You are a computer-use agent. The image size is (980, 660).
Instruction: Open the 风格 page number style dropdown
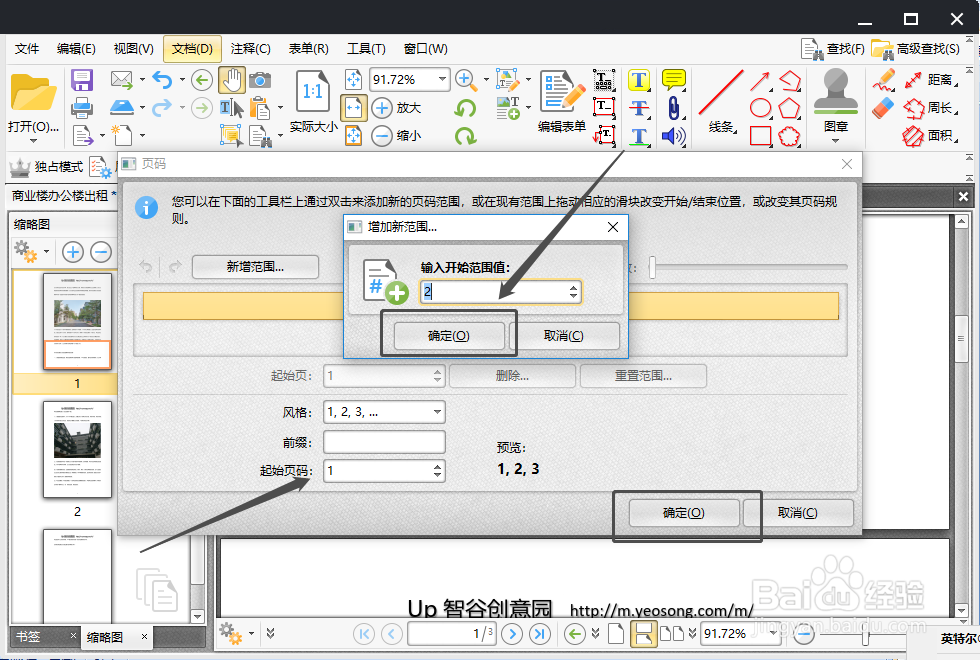pos(436,411)
